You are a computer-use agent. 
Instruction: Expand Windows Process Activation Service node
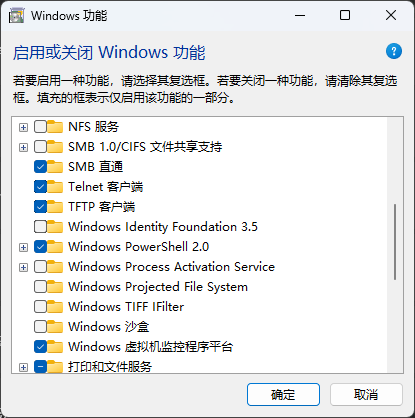click(x=23, y=267)
